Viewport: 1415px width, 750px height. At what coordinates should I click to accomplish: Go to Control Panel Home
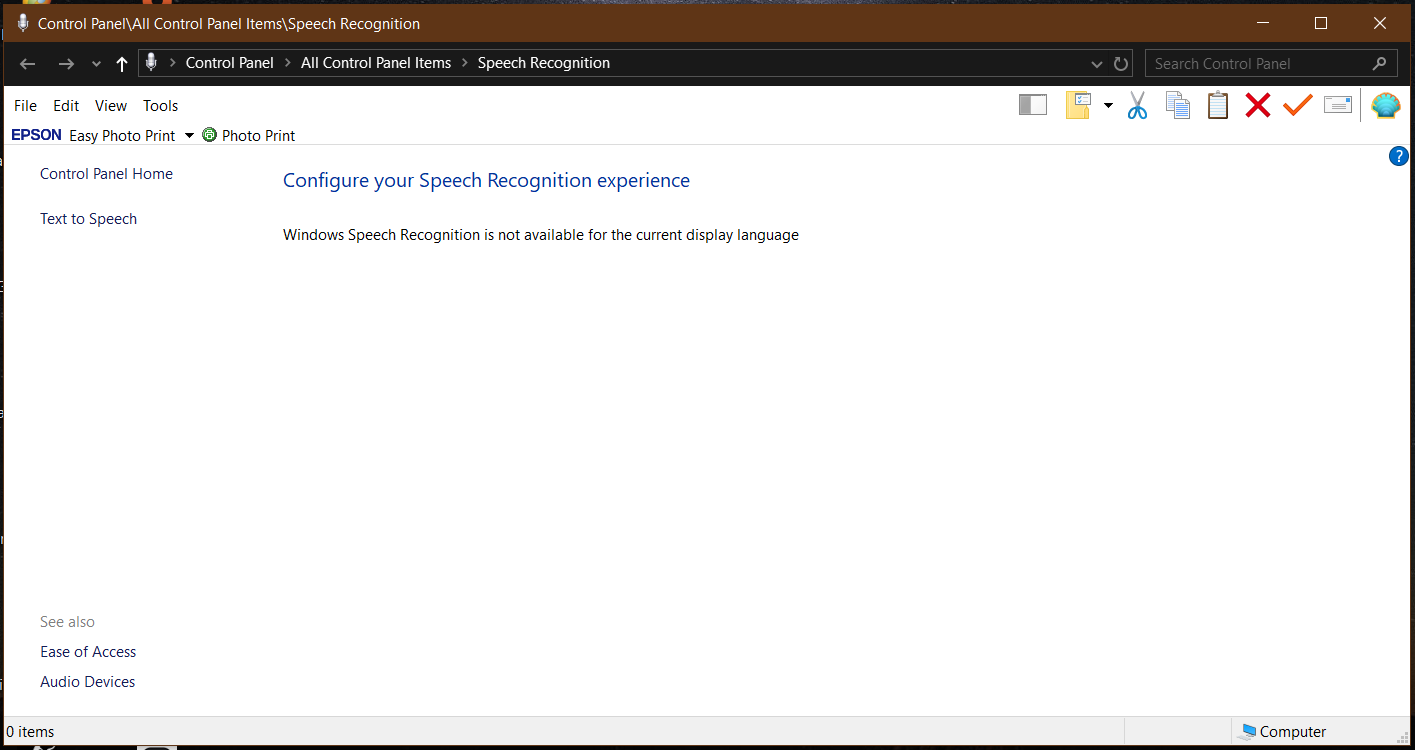(106, 174)
